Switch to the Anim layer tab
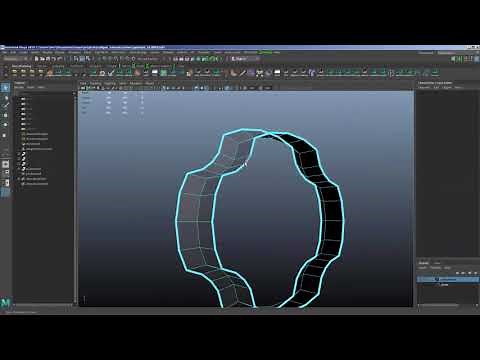Image resolution: width=480 pixels, height=360 pixels. [x=437, y=263]
